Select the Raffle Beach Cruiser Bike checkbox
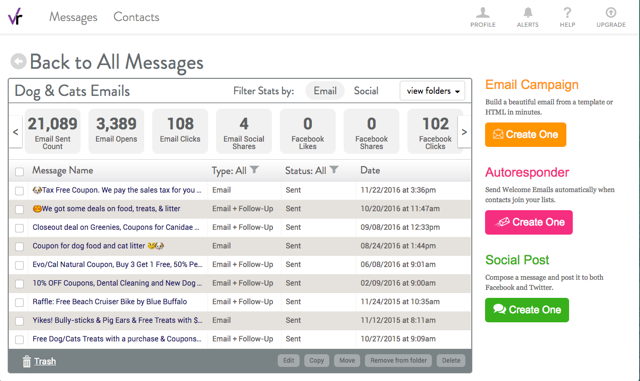This screenshot has width=640, height=381. click(19, 302)
